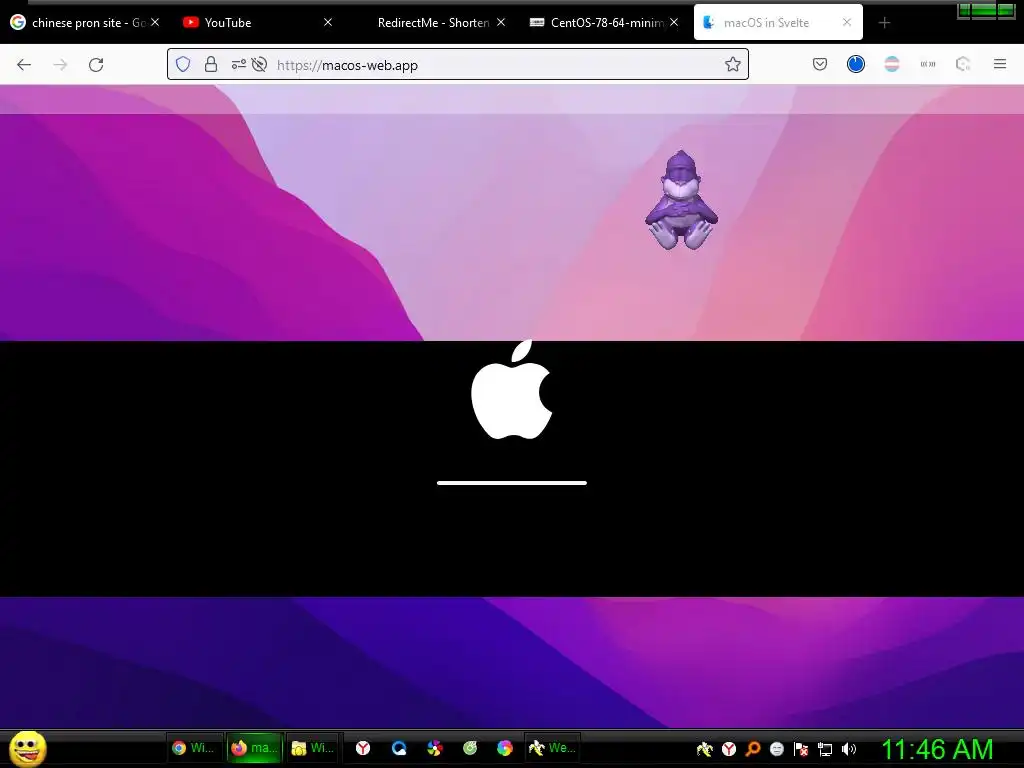Click the blocked autoplay icon in address bar
This screenshot has height=768, width=1024.
(x=259, y=64)
